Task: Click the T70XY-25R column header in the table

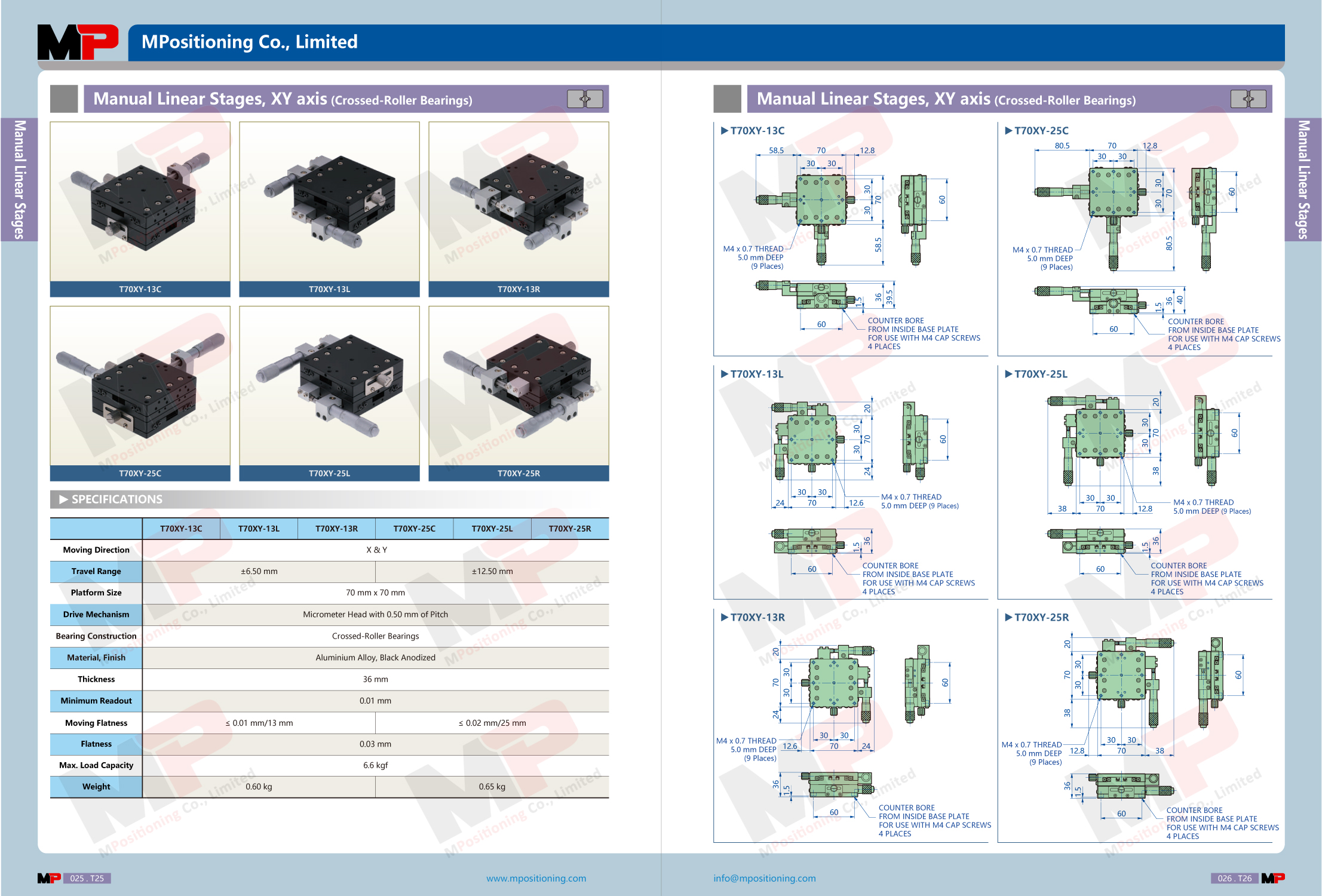Action: (x=570, y=529)
